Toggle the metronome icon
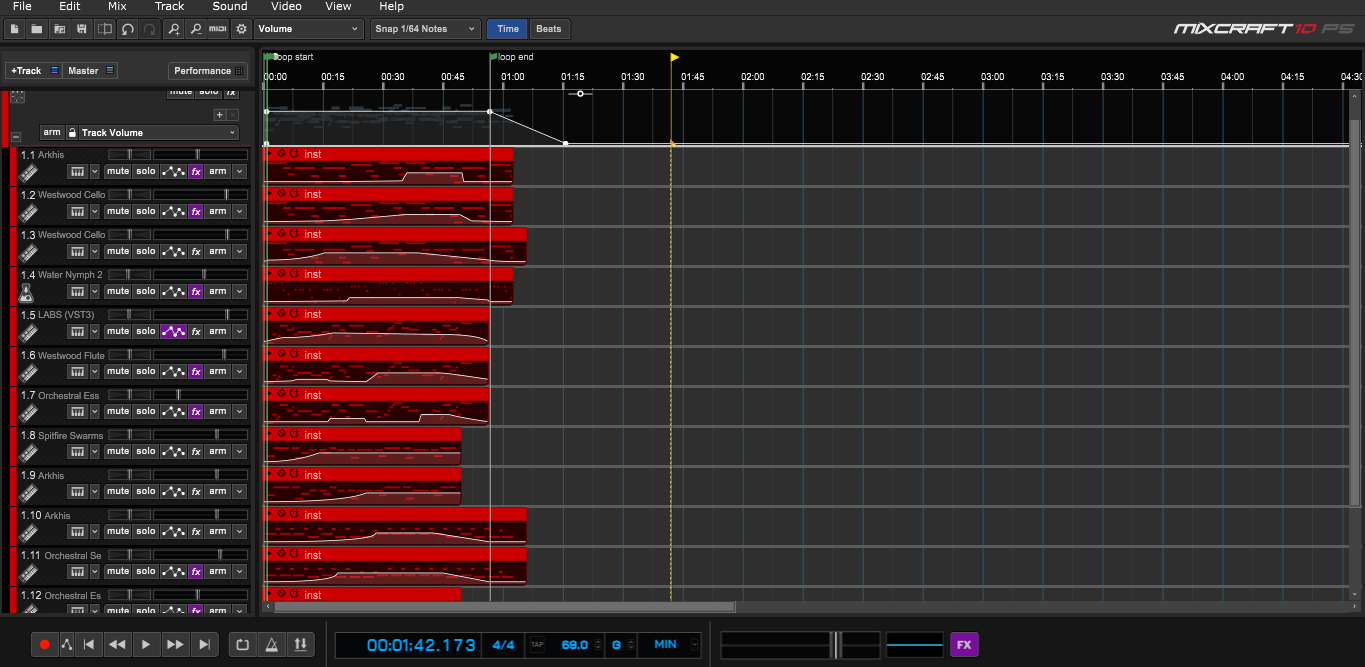 point(270,645)
